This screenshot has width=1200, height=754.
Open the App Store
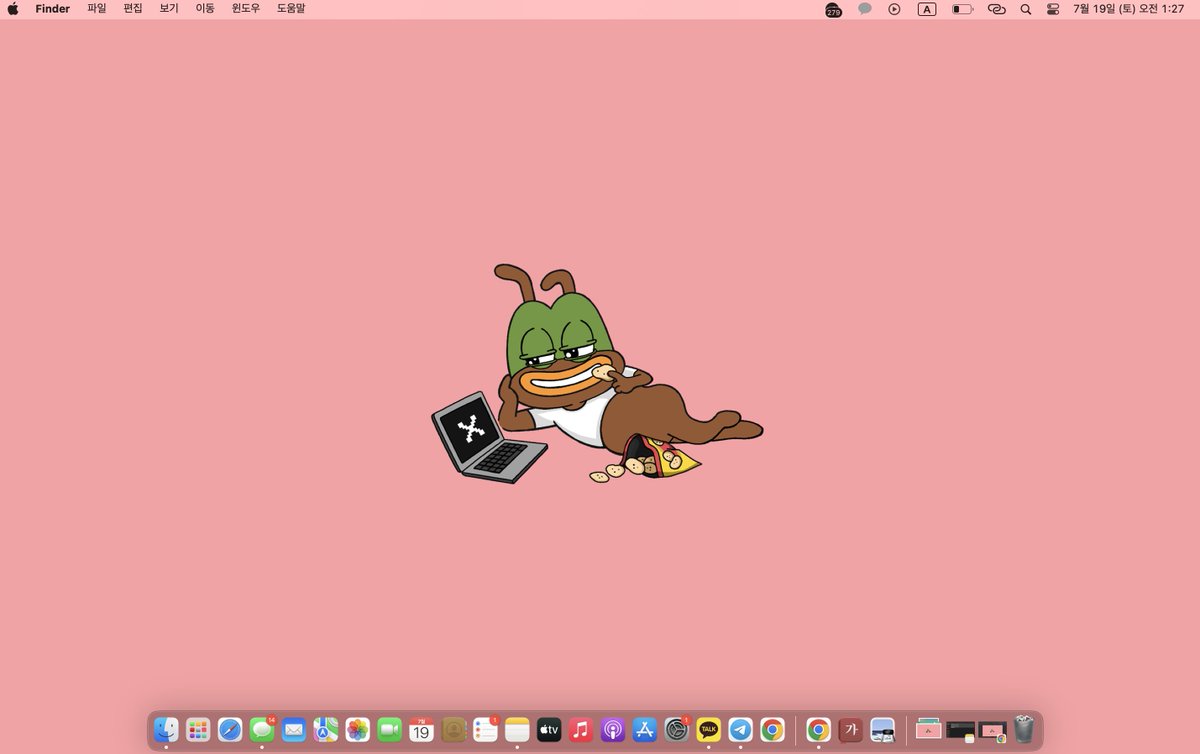645,730
